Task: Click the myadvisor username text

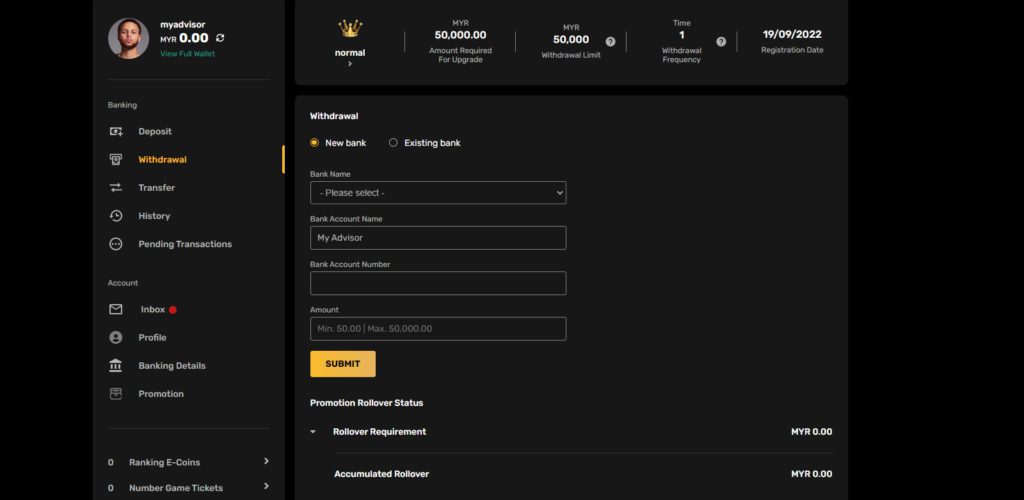Action: point(182,25)
